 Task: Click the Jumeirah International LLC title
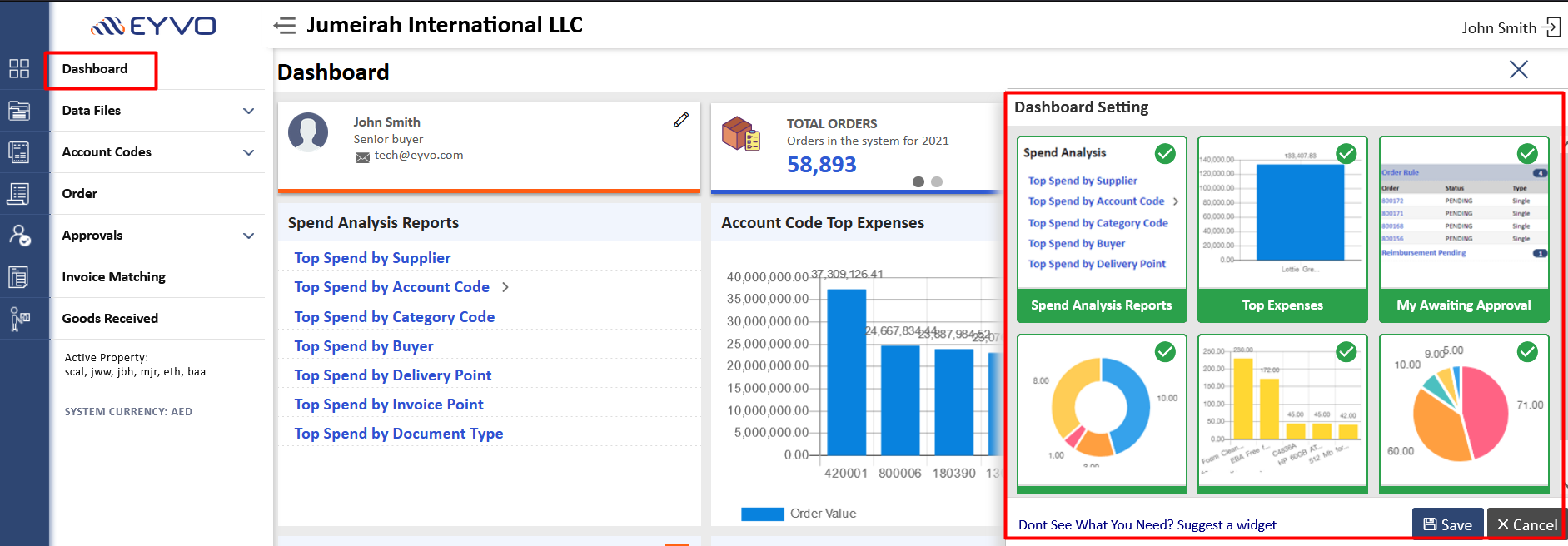coord(445,26)
